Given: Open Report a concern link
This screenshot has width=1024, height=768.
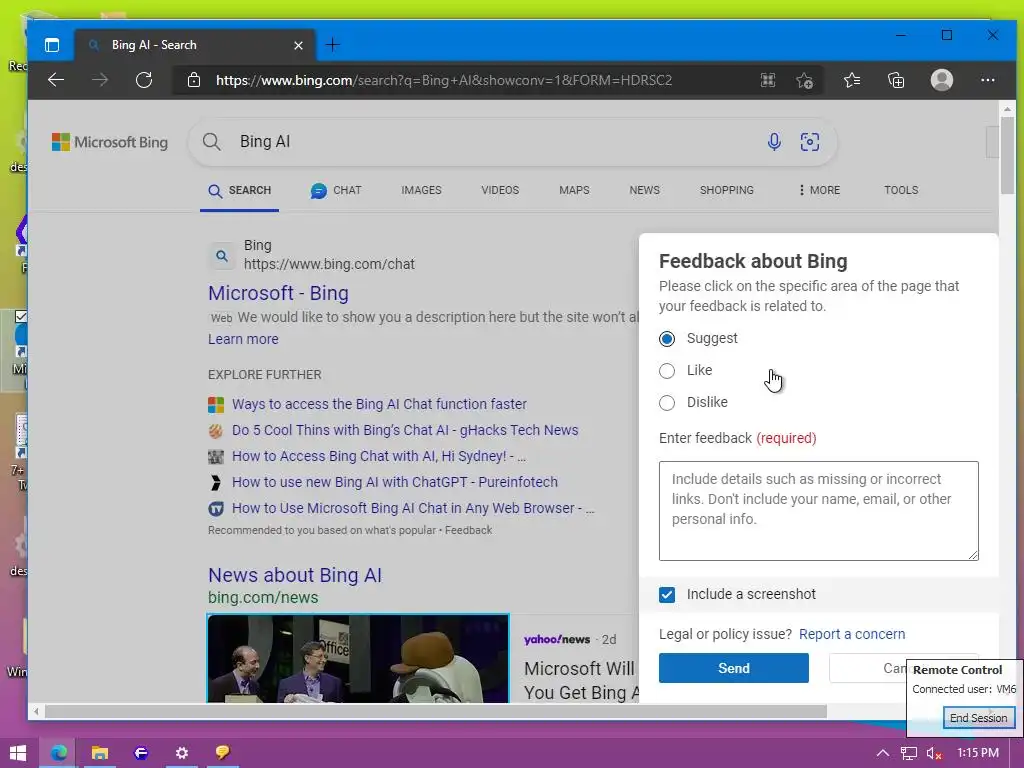Looking at the screenshot, I should pyautogui.click(x=852, y=634).
